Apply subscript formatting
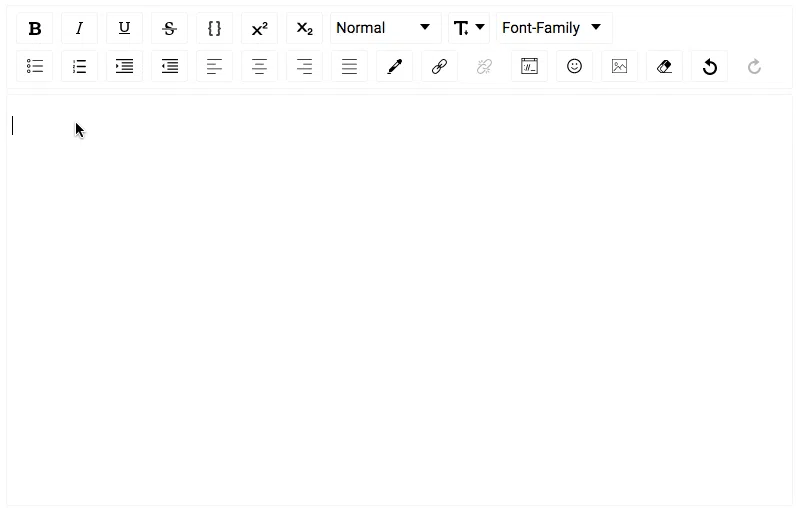This screenshot has width=796, height=508. [x=304, y=28]
